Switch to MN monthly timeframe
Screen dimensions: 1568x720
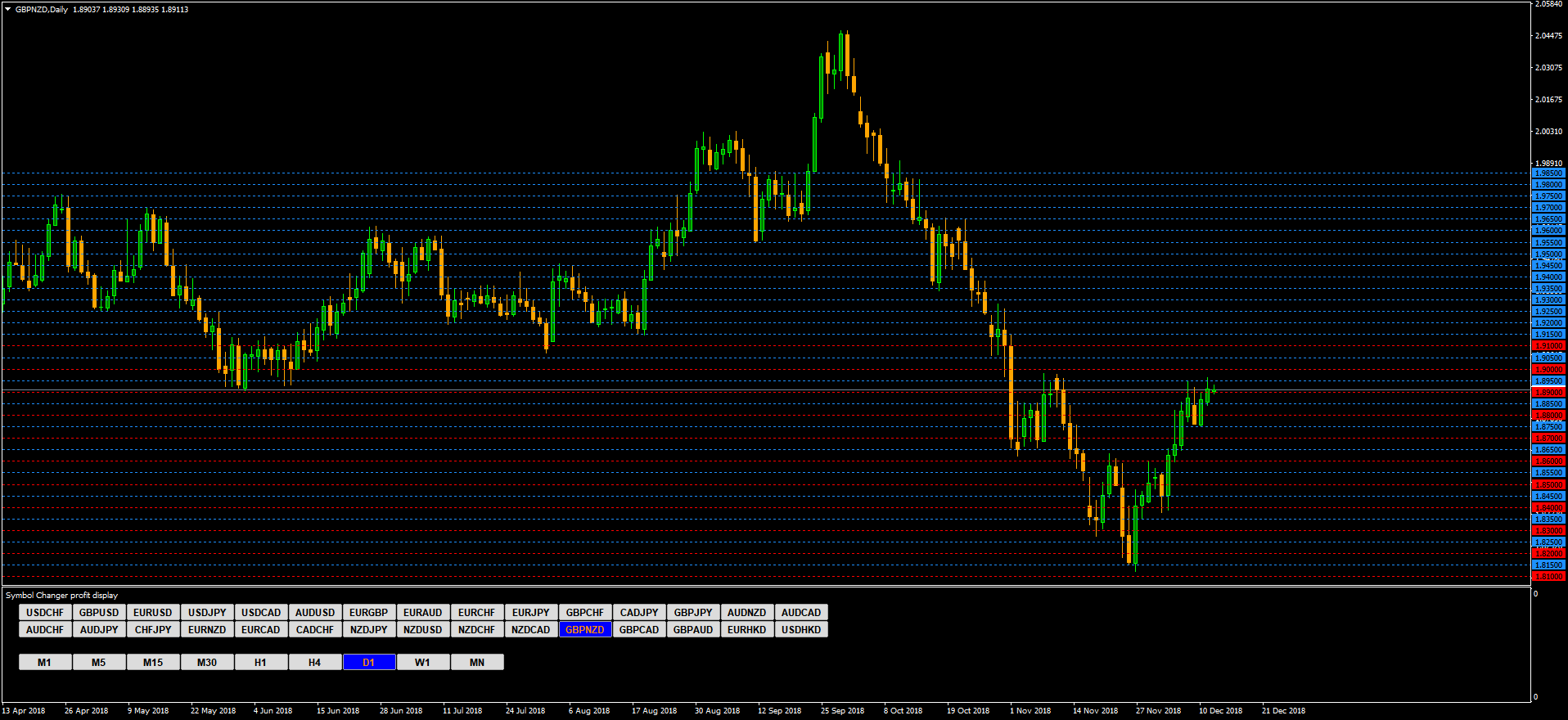477,663
